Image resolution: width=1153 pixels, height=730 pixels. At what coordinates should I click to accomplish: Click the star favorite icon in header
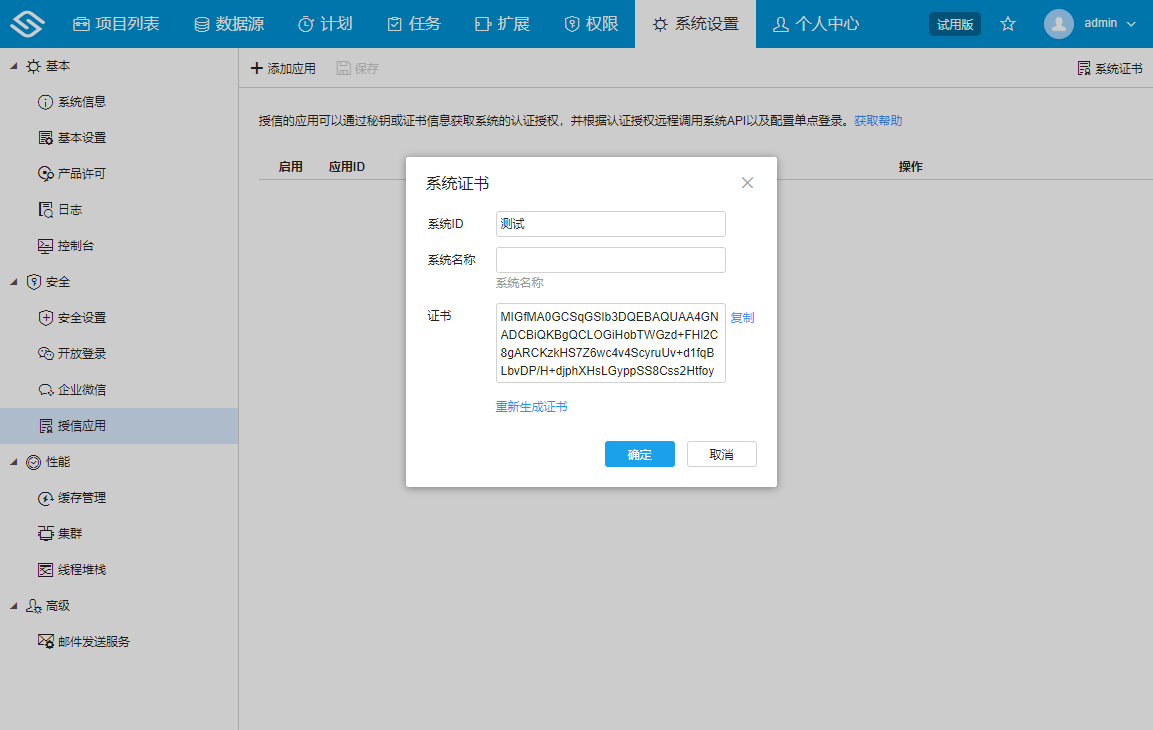pyautogui.click(x=1008, y=24)
